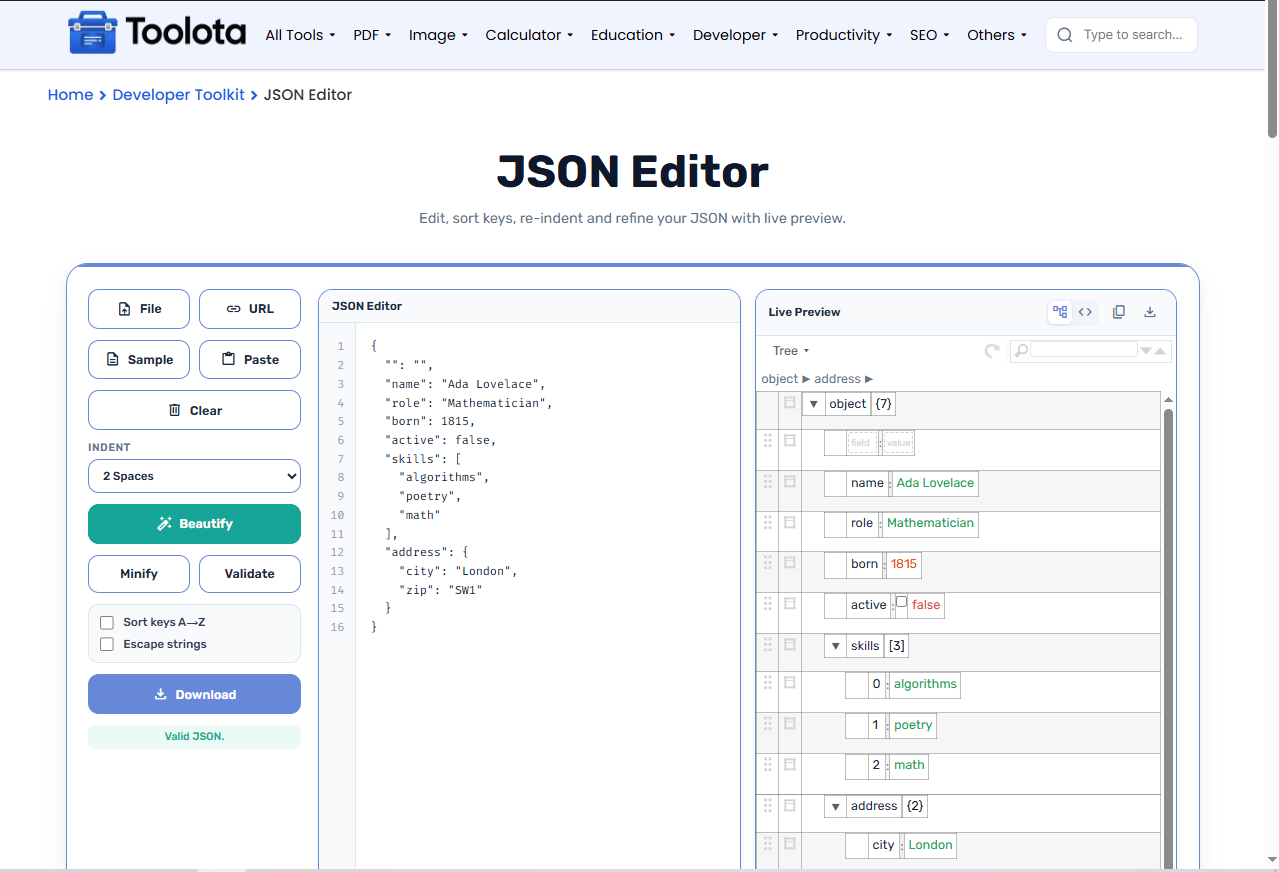The height and width of the screenshot is (872, 1279).
Task: Open action menu icon for address row
Action: [x=790, y=804]
